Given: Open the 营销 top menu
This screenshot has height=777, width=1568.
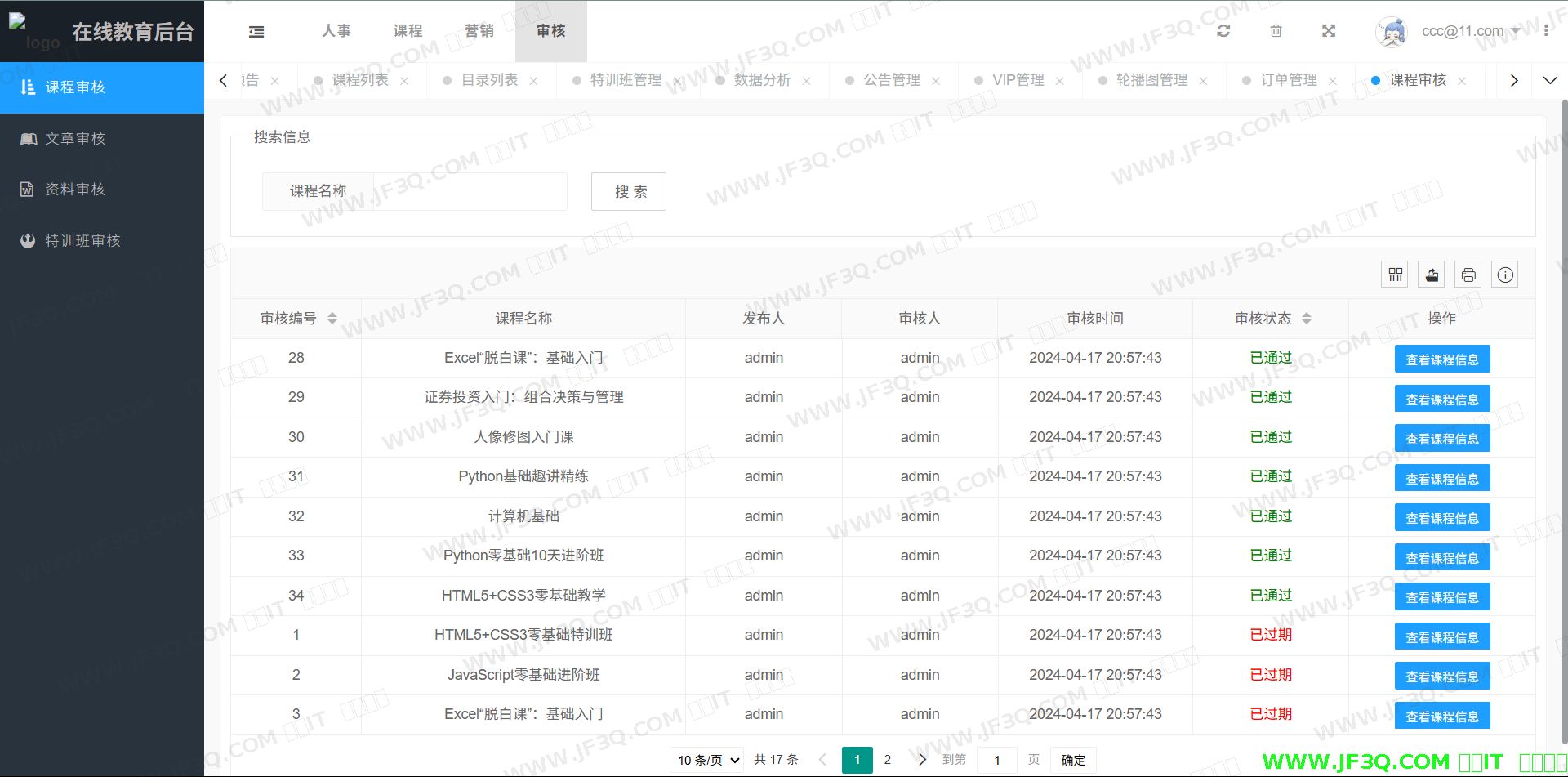Looking at the screenshot, I should coord(479,31).
